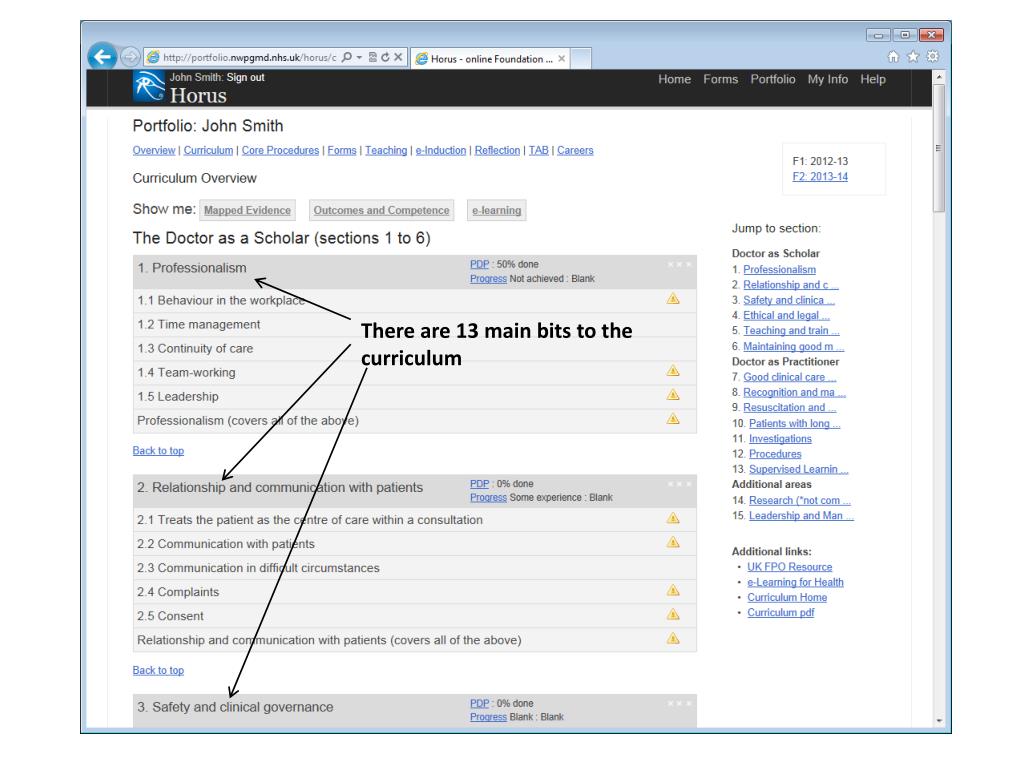Open PDP link in Professionalism header

click(479, 264)
